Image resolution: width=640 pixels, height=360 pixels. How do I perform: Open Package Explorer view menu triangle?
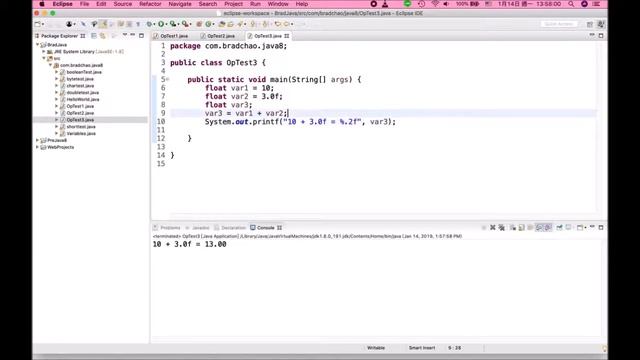[x=124, y=36]
